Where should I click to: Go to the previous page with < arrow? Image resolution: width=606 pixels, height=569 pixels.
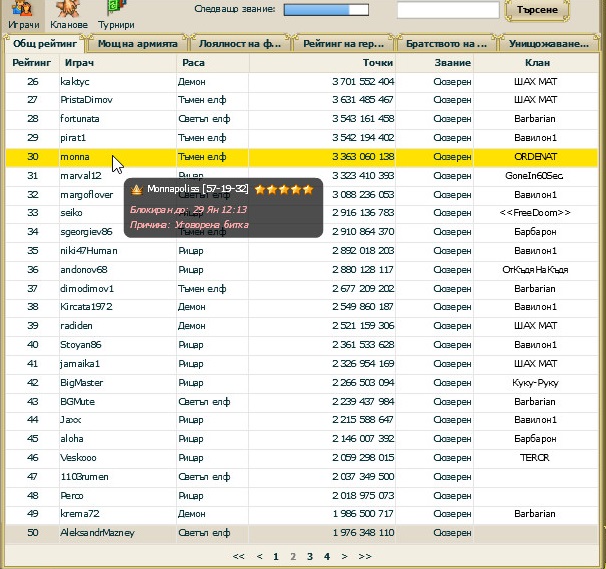pyautogui.click(x=260, y=556)
